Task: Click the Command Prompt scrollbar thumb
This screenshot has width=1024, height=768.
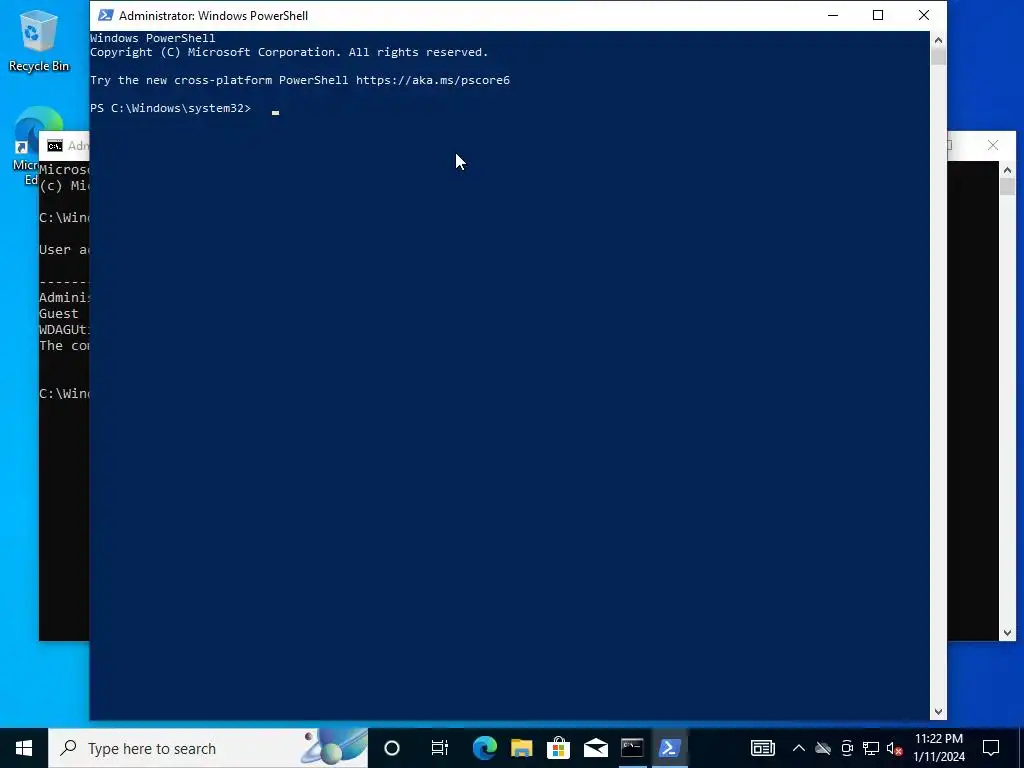Action: [x=1007, y=186]
